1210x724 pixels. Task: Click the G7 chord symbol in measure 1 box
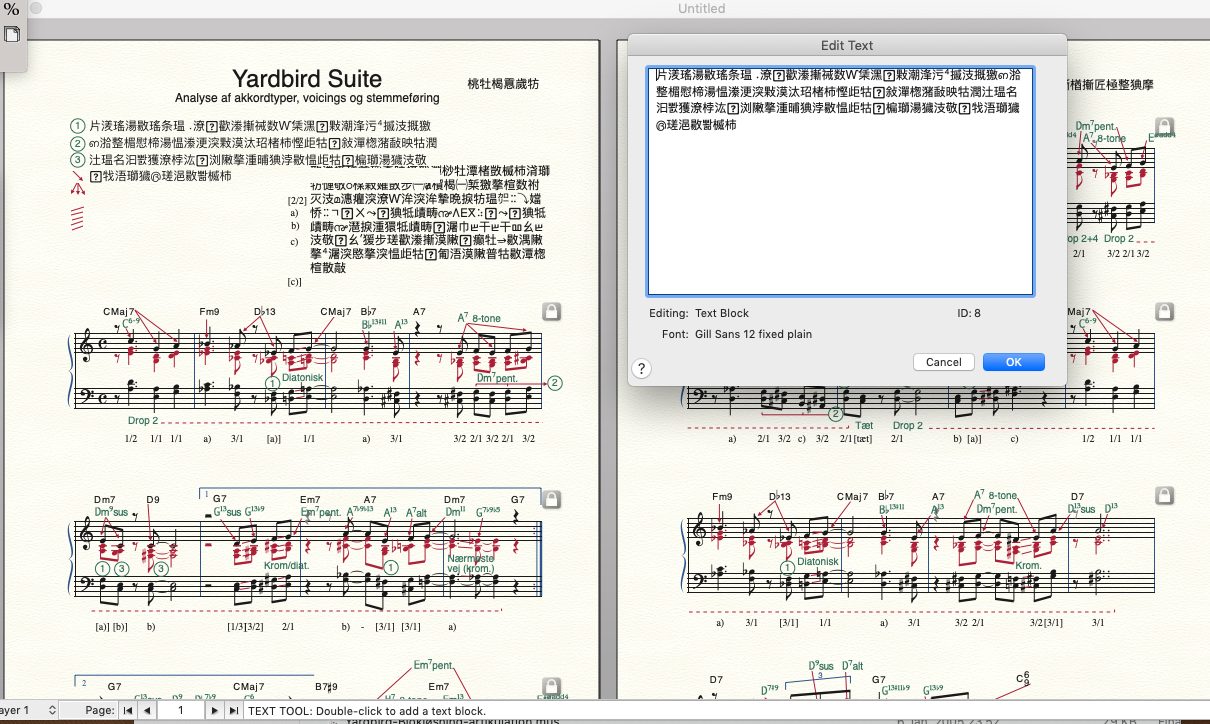pyautogui.click(x=220, y=499)
